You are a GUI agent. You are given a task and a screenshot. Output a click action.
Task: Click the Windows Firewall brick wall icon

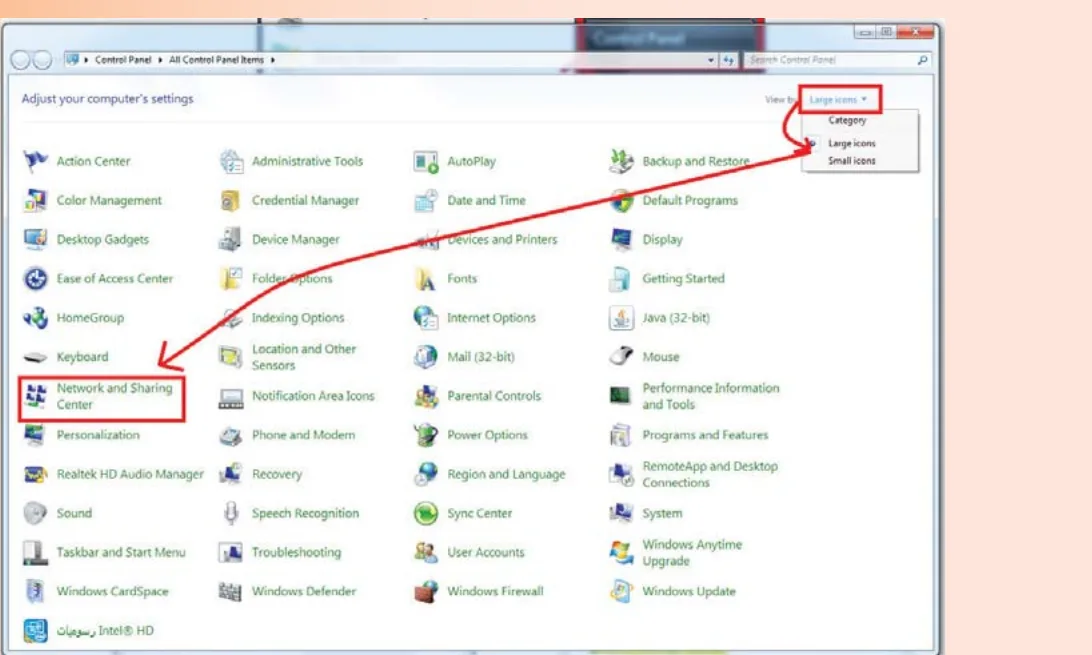(x=426, y=592)
